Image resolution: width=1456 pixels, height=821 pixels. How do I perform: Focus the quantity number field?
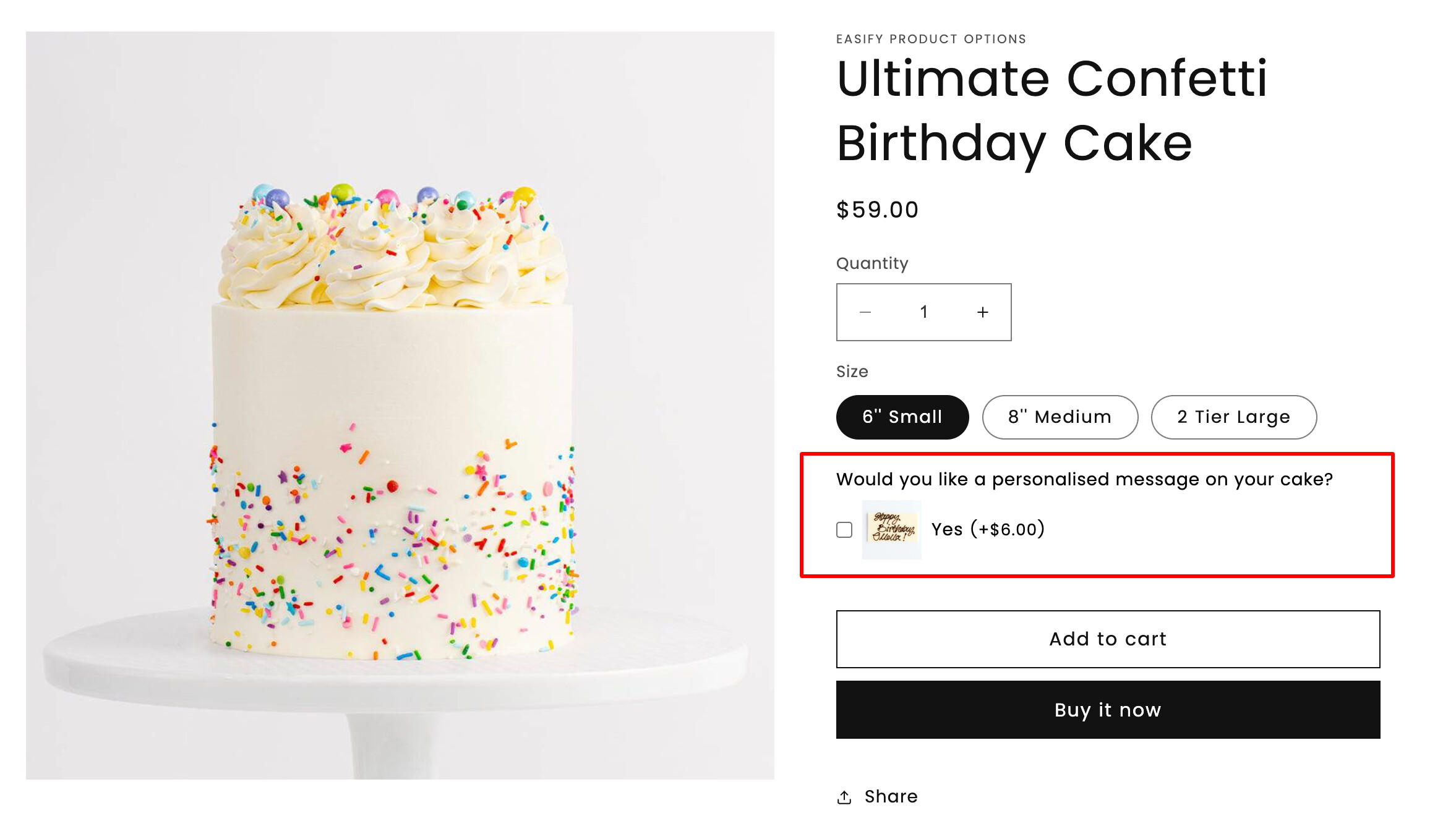click(x=923, y=312)
